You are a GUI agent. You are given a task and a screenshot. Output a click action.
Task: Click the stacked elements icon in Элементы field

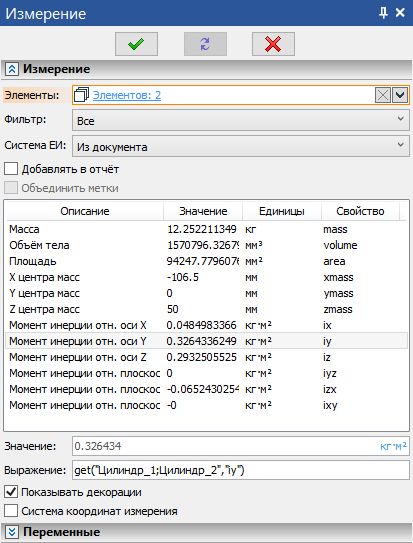81,95
